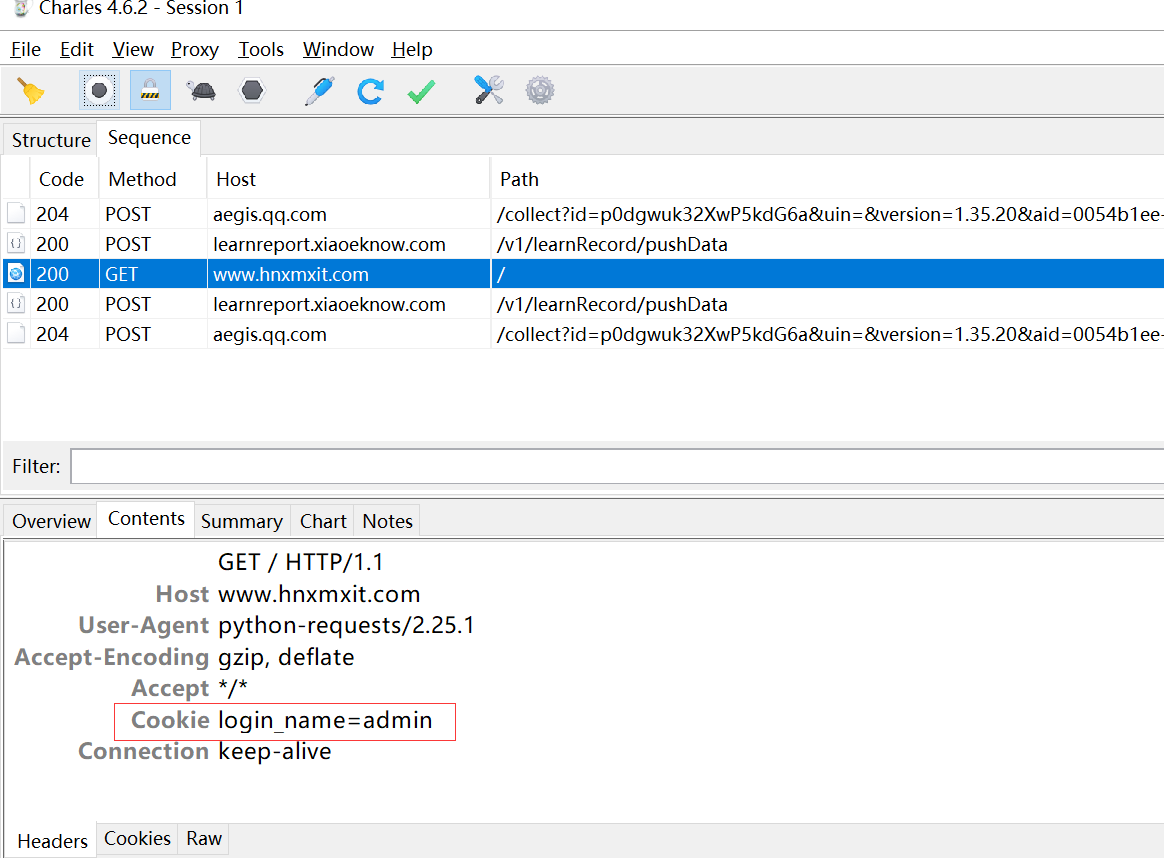Toggle recording with the record icon
Image resolution: width=1164 pixels, height=858 pixels.
point(99,90)
